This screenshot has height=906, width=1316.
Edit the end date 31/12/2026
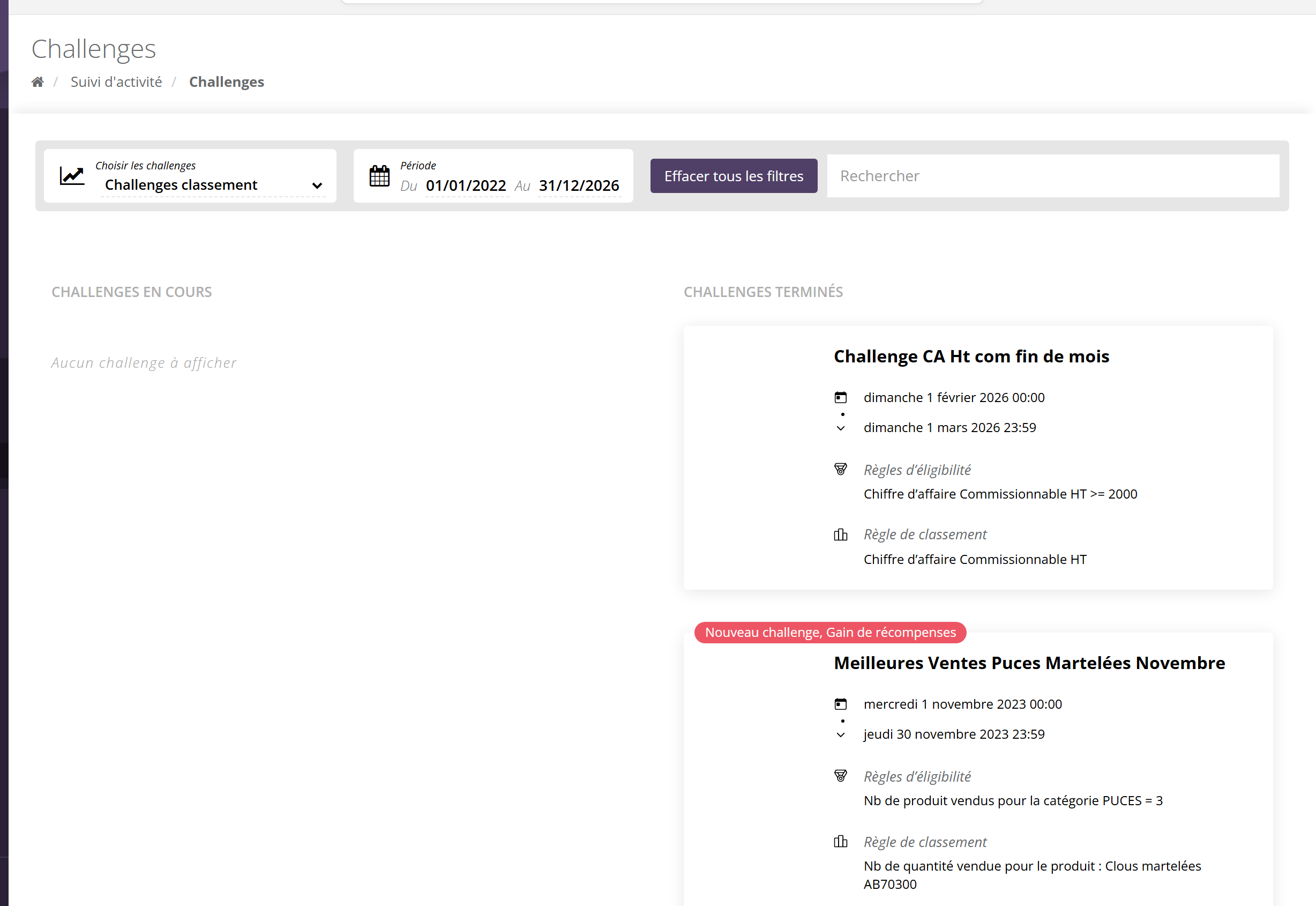579,185
